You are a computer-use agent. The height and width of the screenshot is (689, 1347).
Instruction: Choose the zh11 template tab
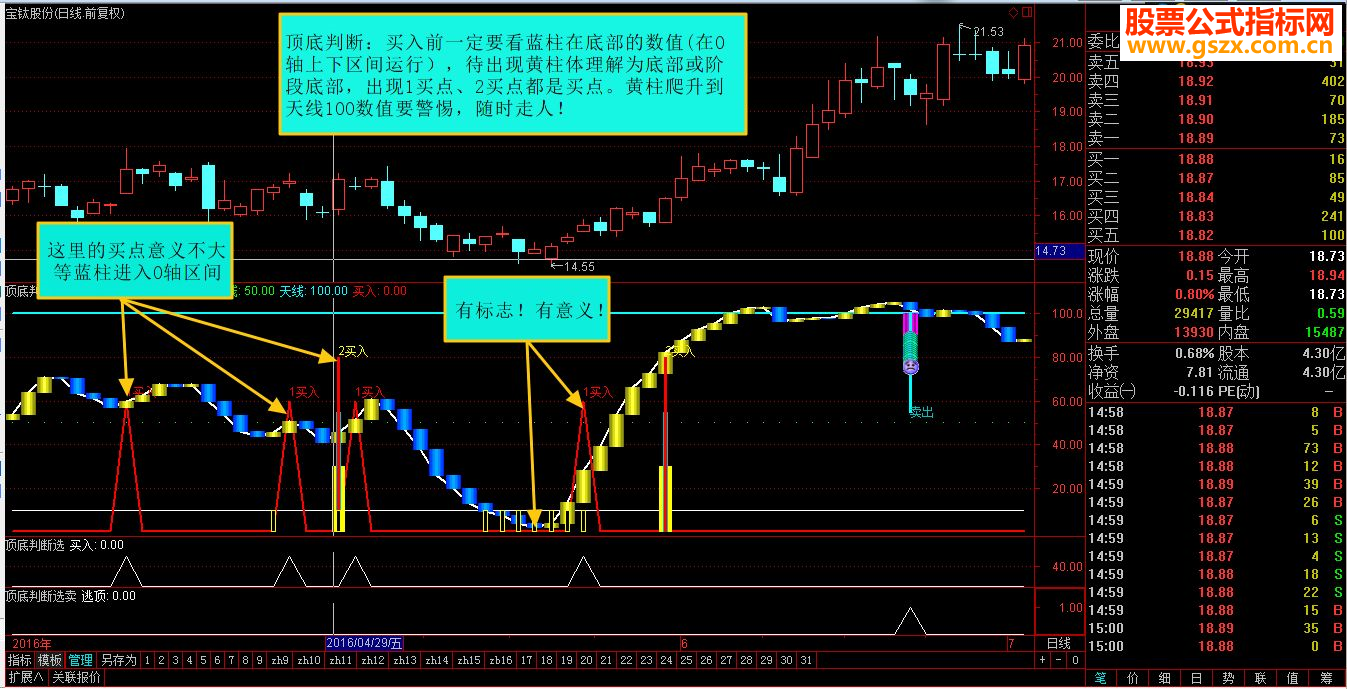342,660
